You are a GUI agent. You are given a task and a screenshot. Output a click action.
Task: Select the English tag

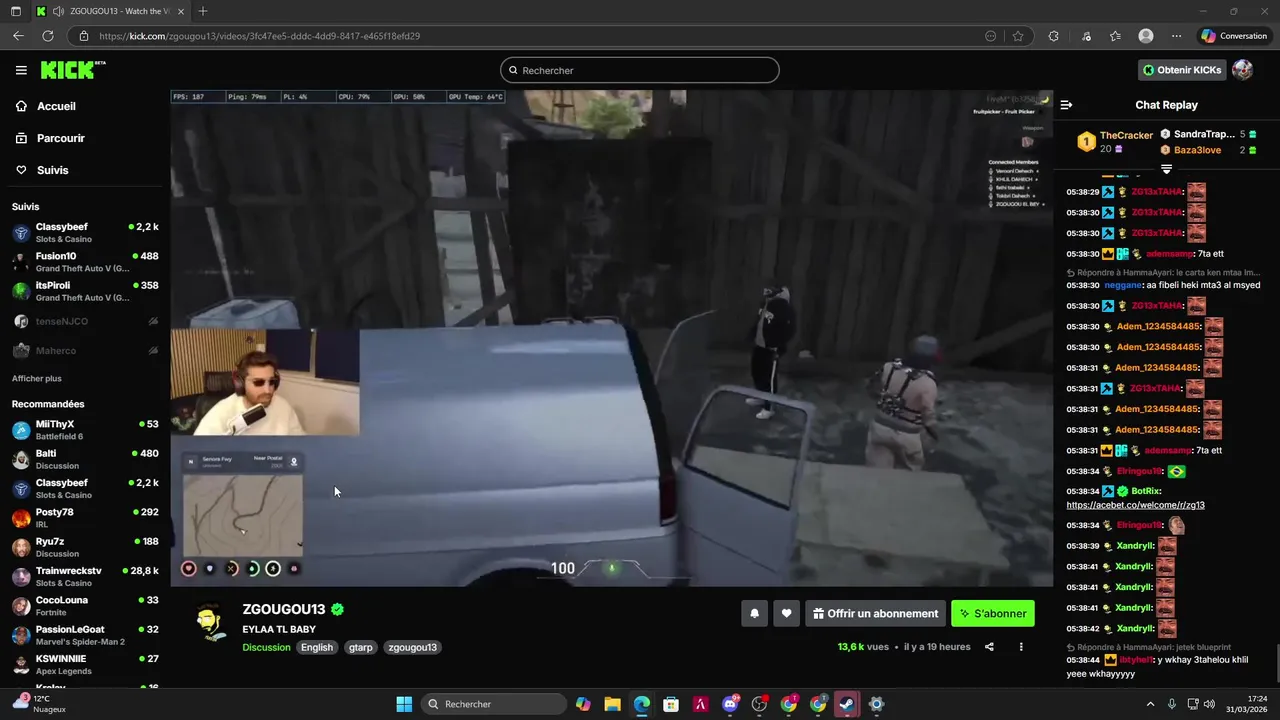(317, 647)
